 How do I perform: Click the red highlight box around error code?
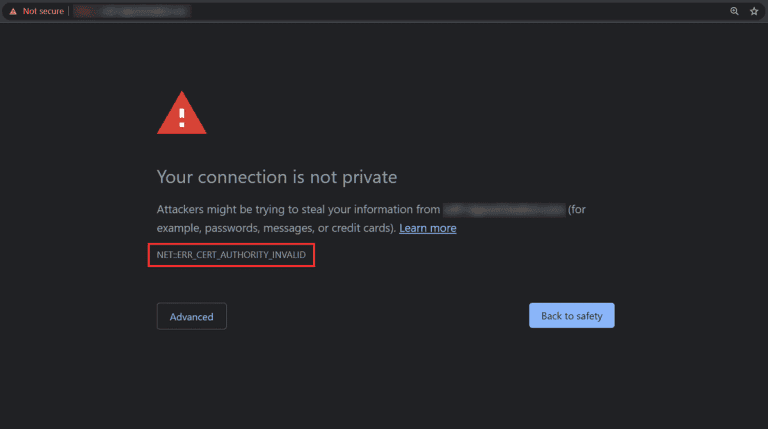(231, 255)
